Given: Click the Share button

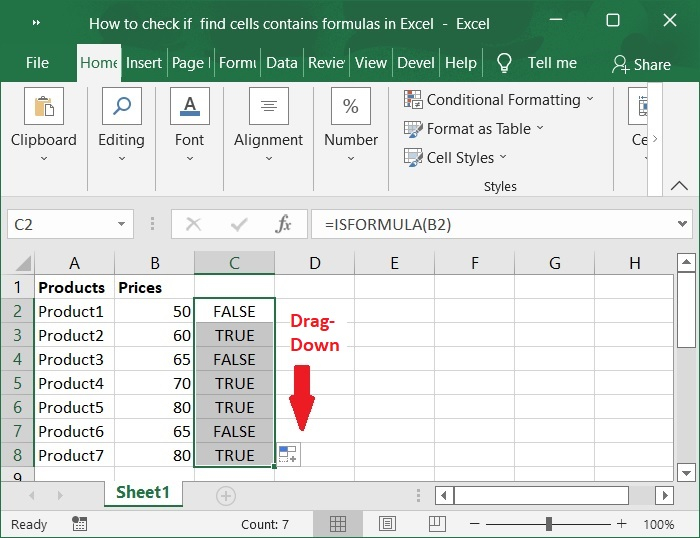Looking at the screenshot, I should pos(641,64).
